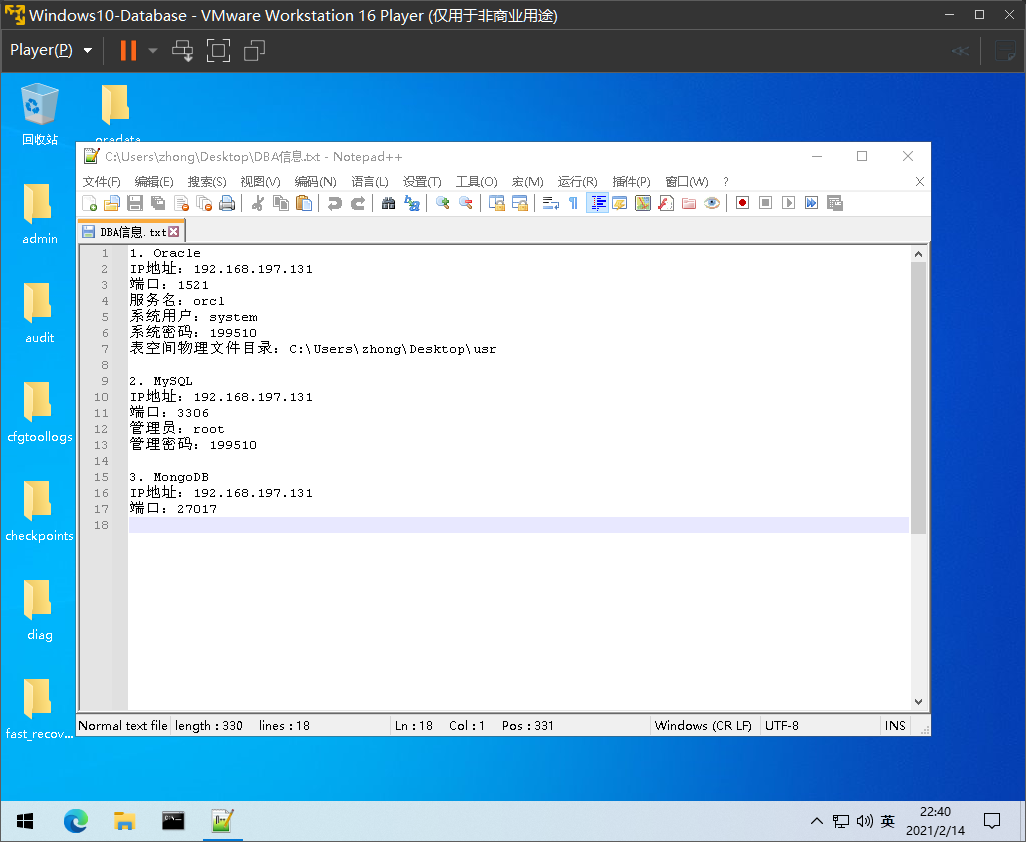Click the save recorded macro icon

pos(834,203)
